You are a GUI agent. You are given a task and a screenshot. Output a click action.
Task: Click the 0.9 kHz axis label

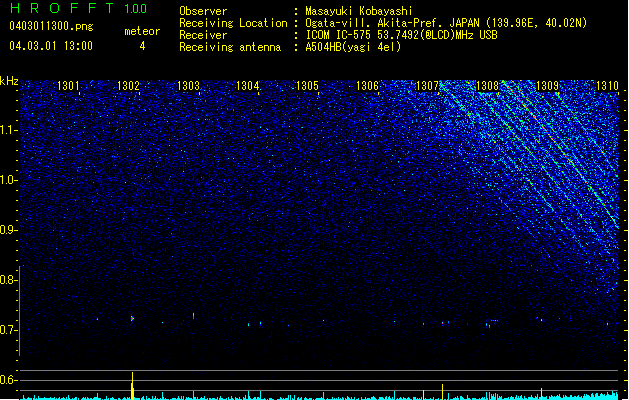coord(8,230)
